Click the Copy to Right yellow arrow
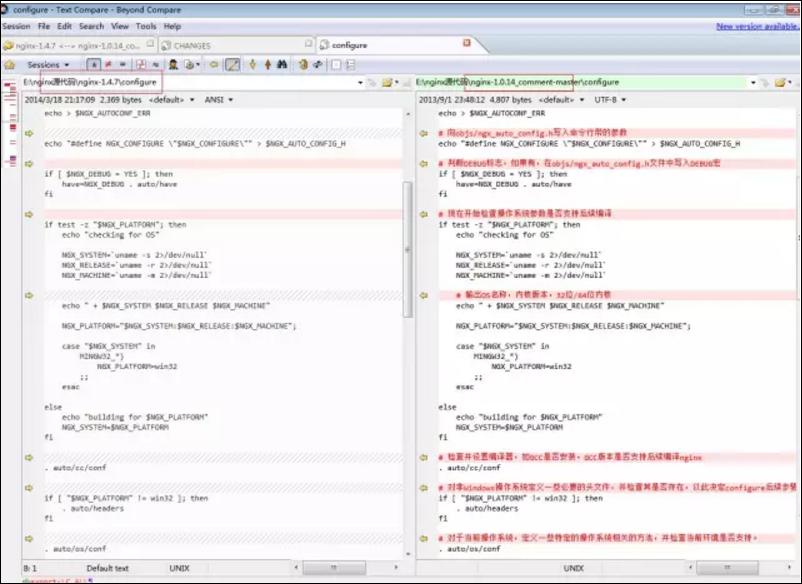The width and height of the screenshot is (802, 584). [x=214, y=64]
